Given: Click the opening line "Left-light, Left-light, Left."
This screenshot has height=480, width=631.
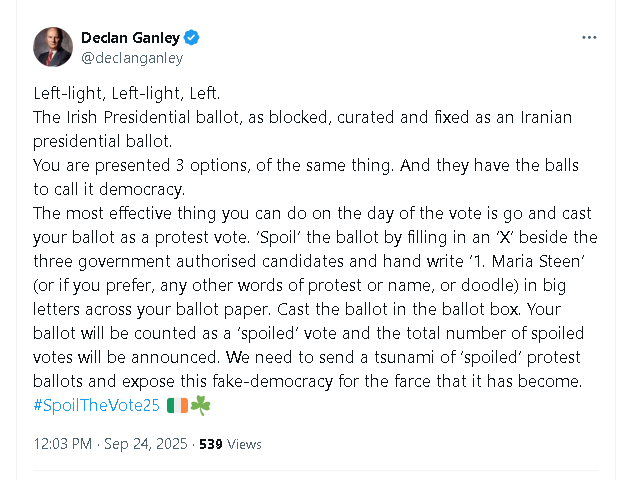Looking at the screenshot, I should [x=127, y=93].
